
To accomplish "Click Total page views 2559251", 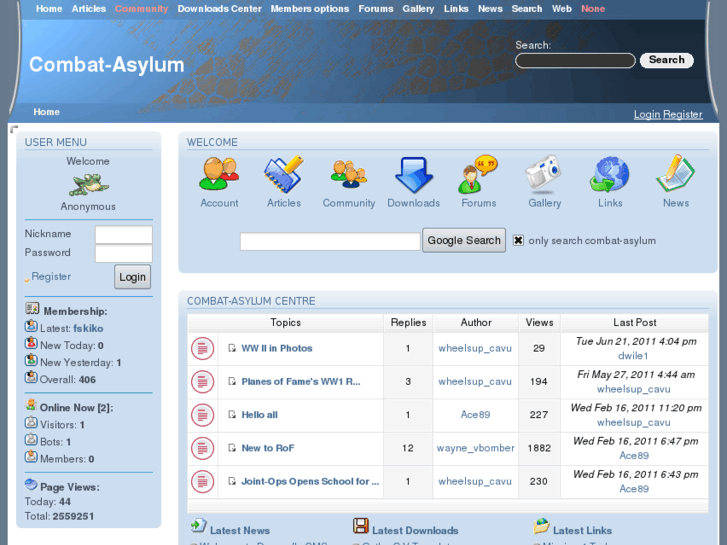I will click(x=73, y=516).
